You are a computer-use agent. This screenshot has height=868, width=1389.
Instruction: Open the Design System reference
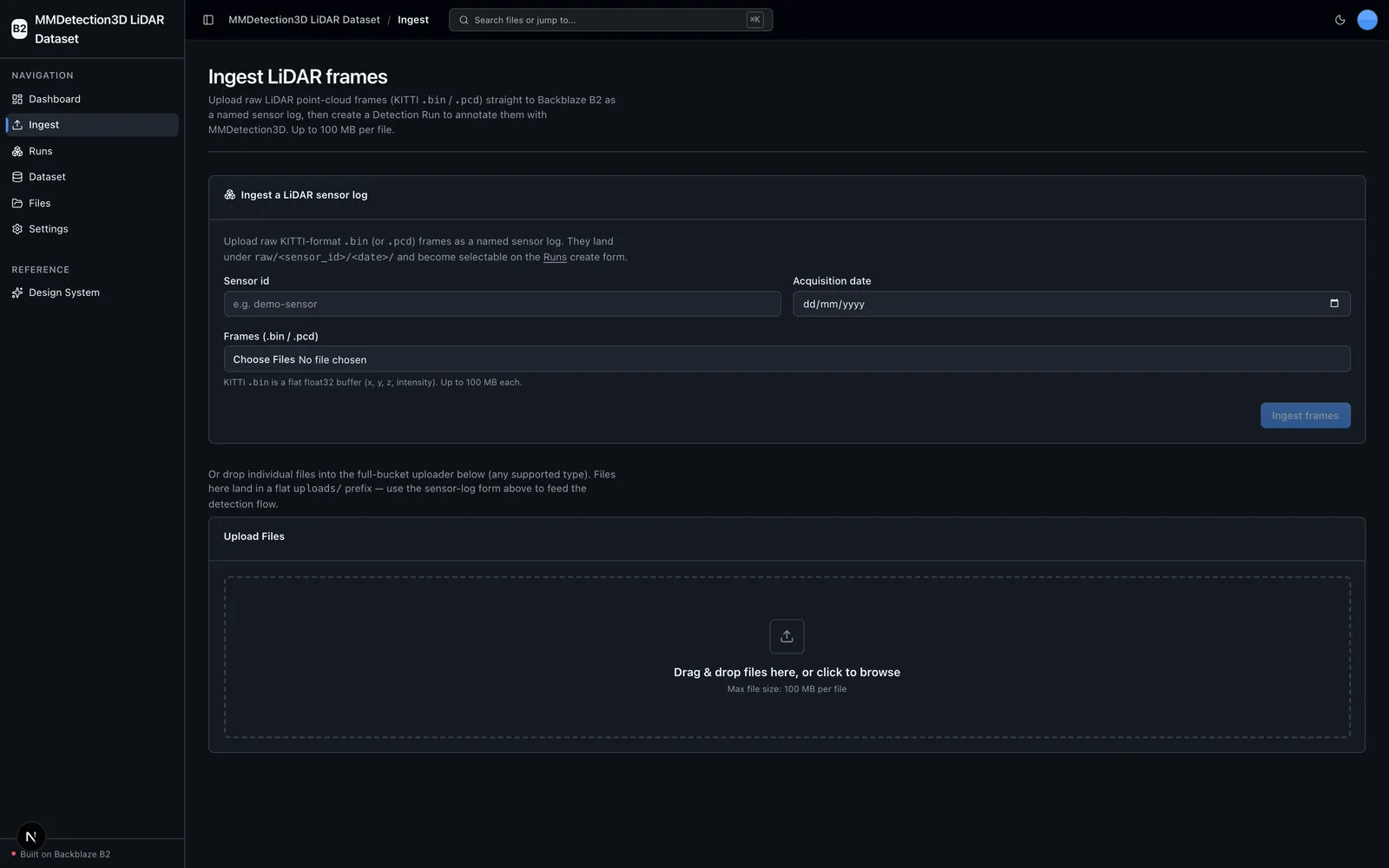pos(92,293)
